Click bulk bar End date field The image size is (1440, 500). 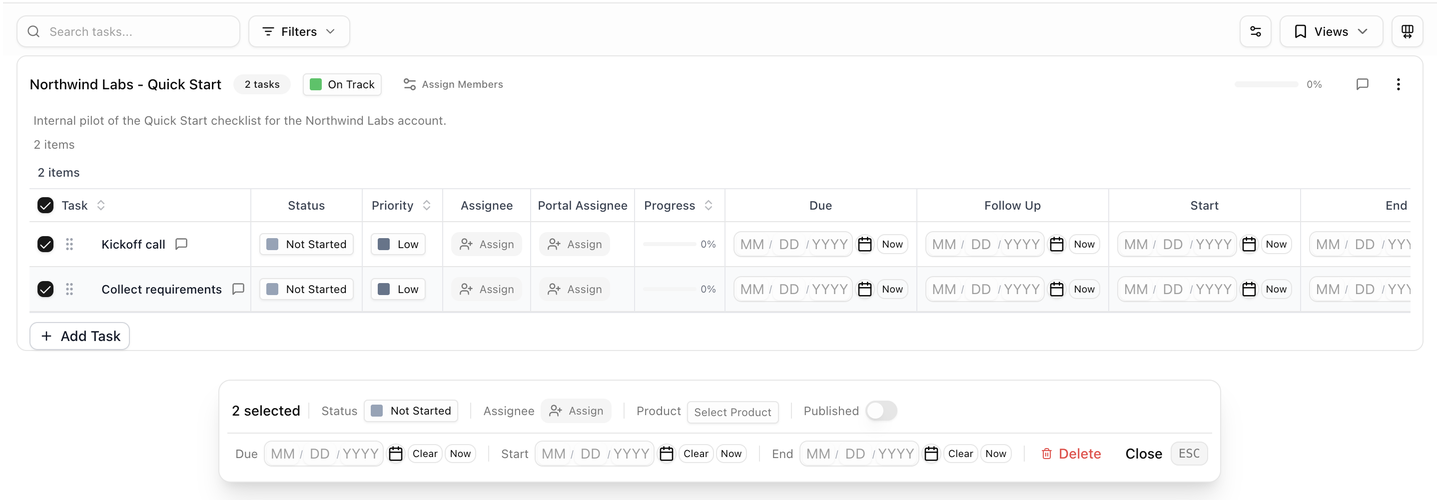point(859,454)
